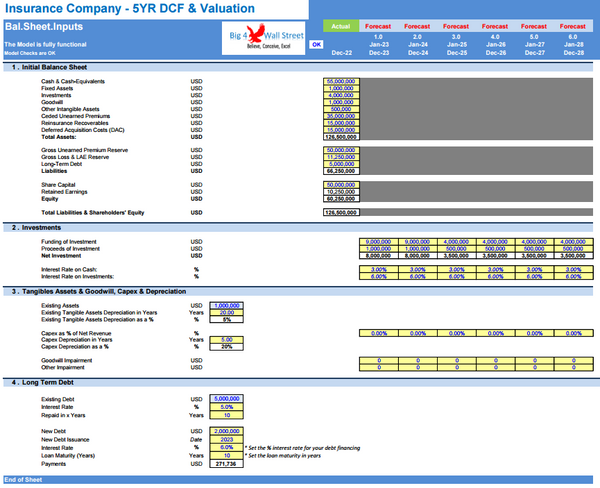Select the Gross Loss & LAE Reserve cell
The height and width of the screenshot is (488, 600).
tap(341, 157)
